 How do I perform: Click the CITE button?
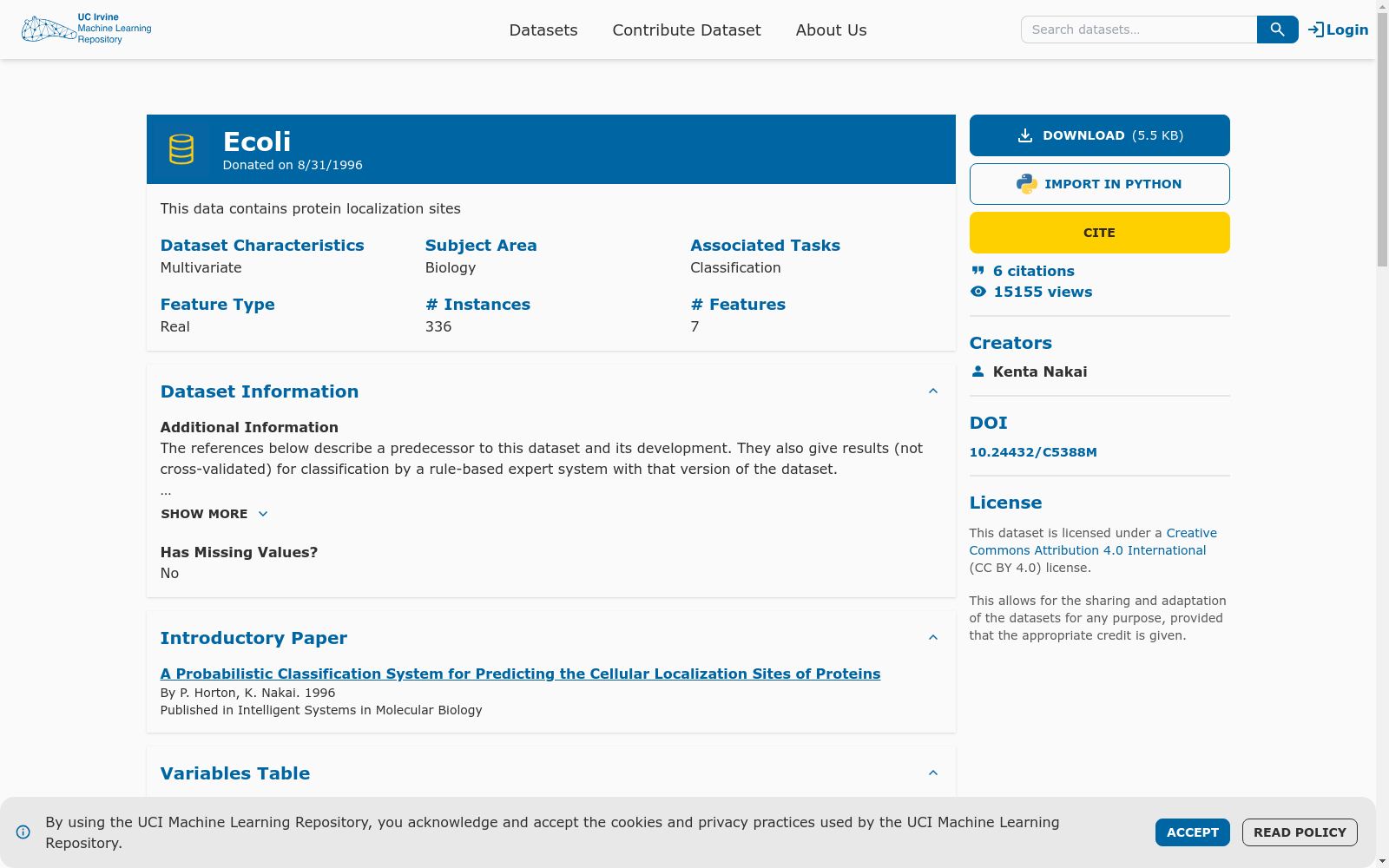coord(1099,232)
